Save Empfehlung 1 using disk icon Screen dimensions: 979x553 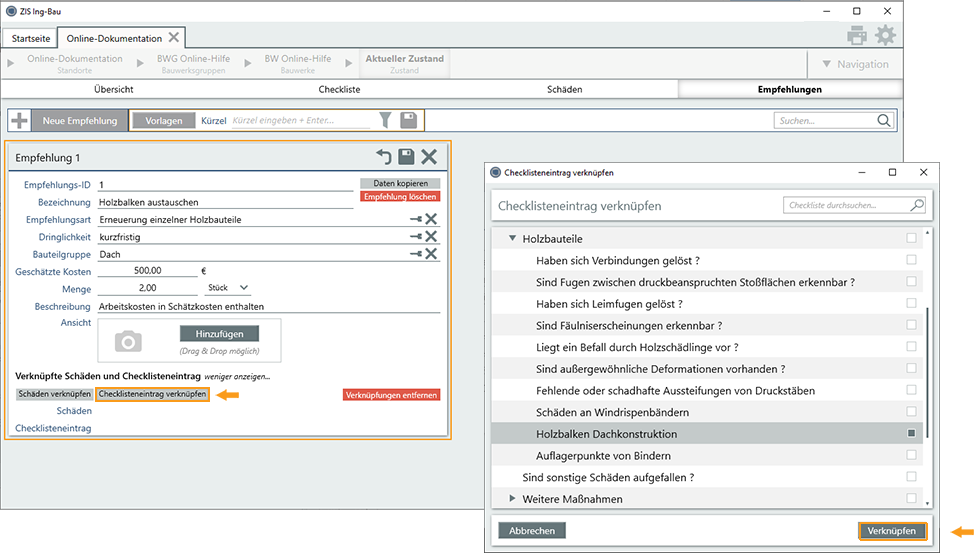pos(406,157)
